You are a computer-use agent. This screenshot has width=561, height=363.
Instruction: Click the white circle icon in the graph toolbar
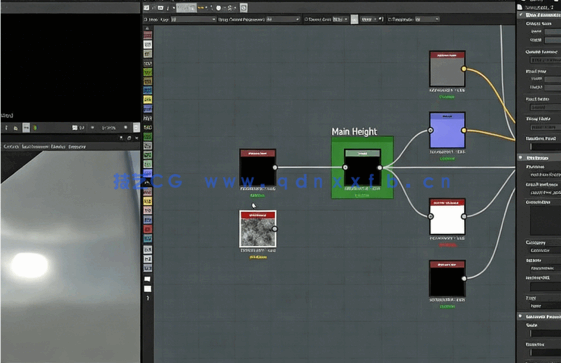coord(218,8)
